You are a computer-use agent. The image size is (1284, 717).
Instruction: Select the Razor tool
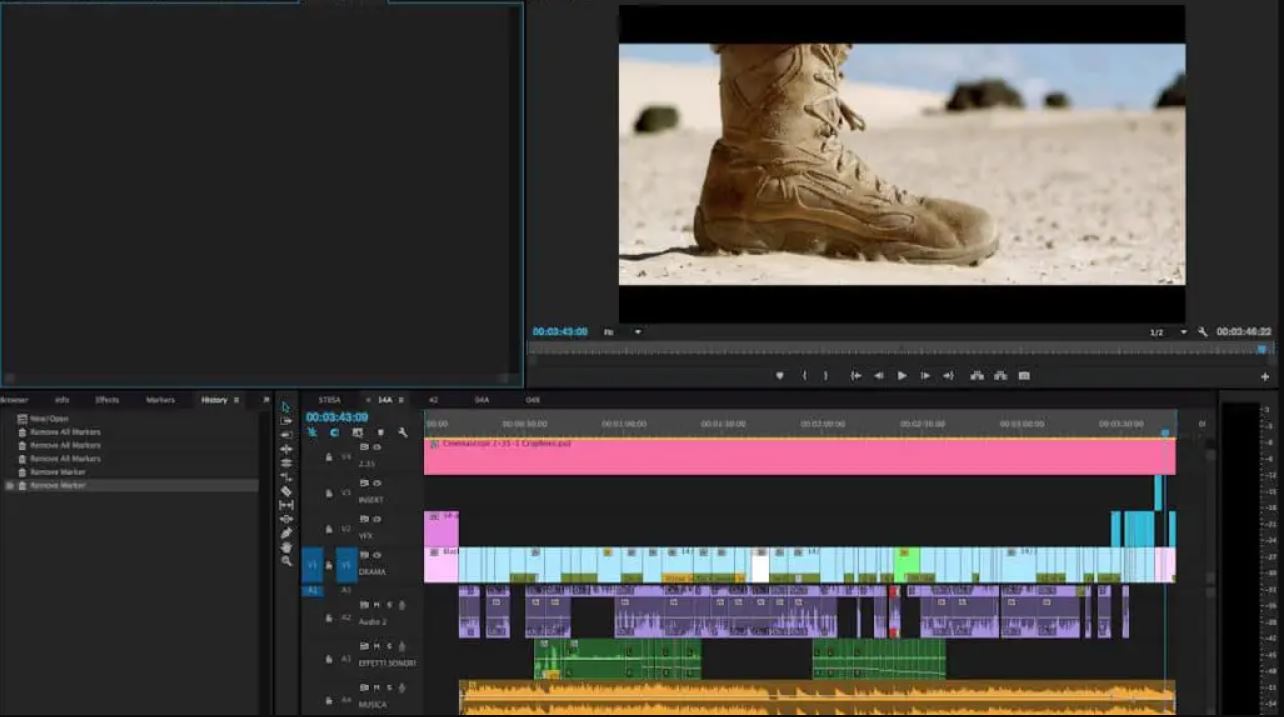pos(286,491)
